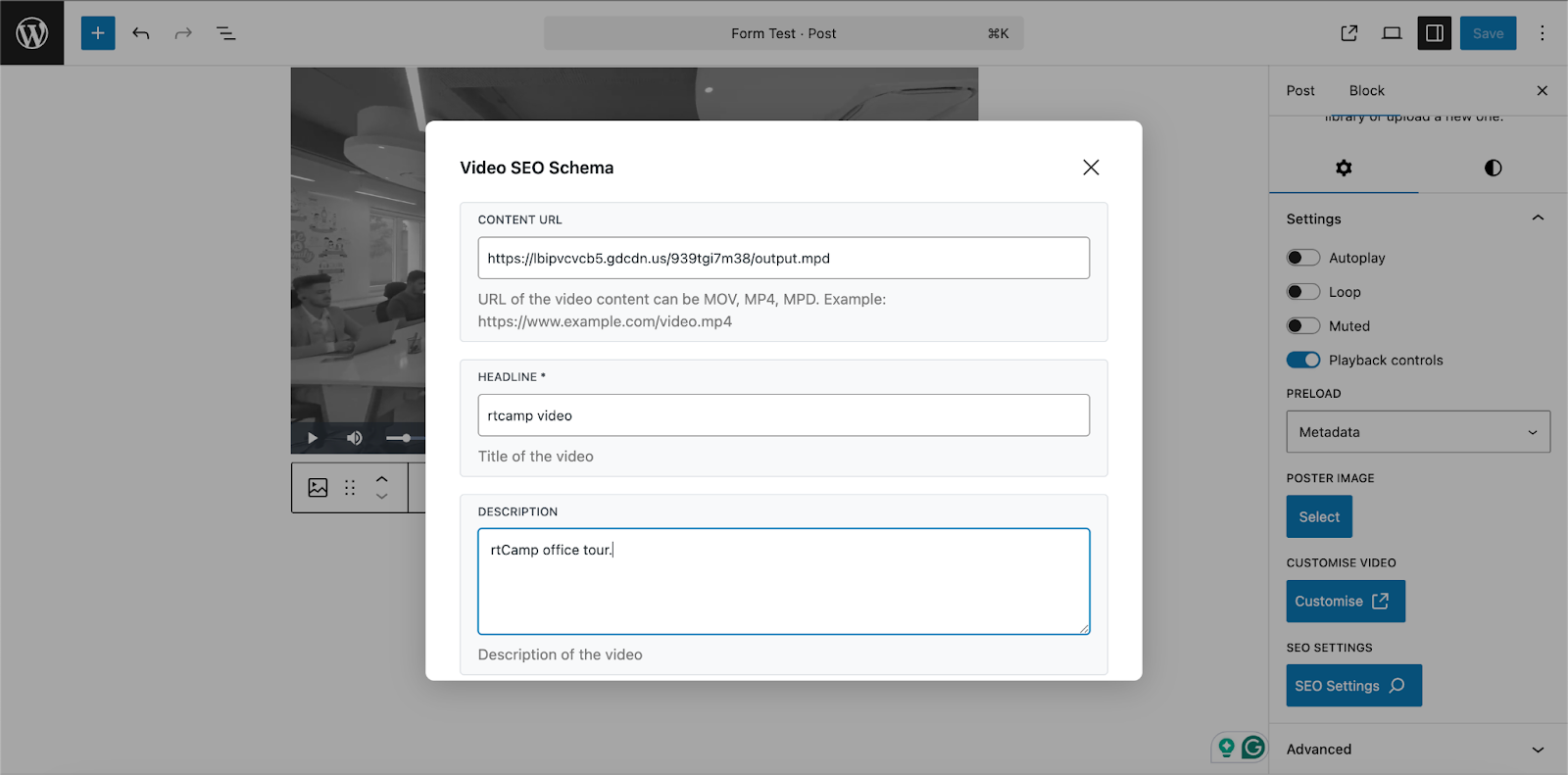Viewport: 1568px width, 775px height.
Task: Open the device preview laptop icon
Action: tap(1392, 33)
